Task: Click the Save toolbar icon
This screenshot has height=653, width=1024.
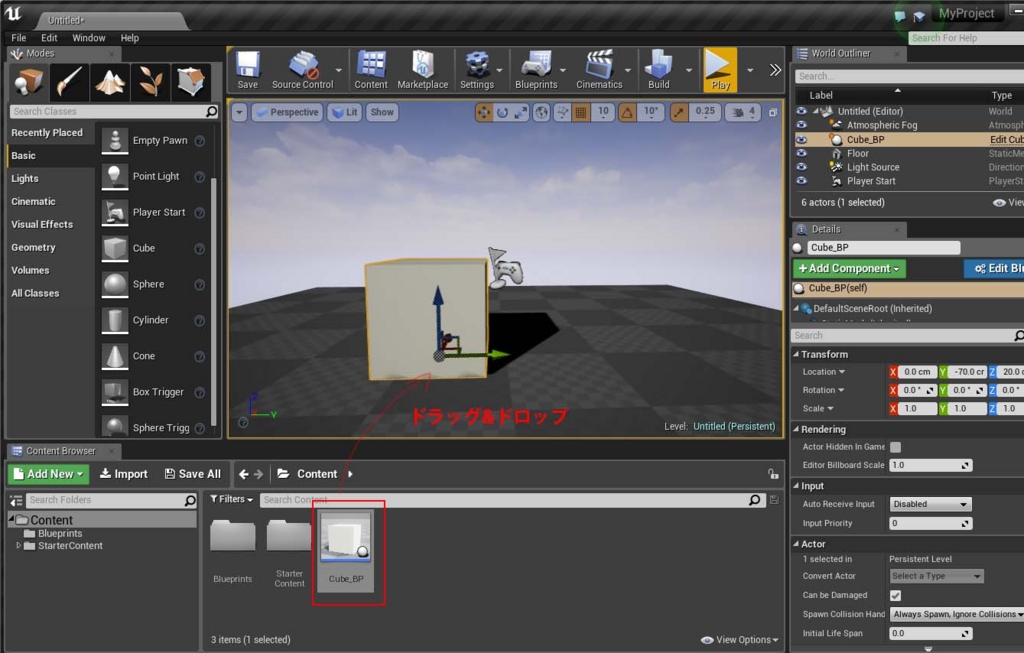Action: tap(248, 70)
